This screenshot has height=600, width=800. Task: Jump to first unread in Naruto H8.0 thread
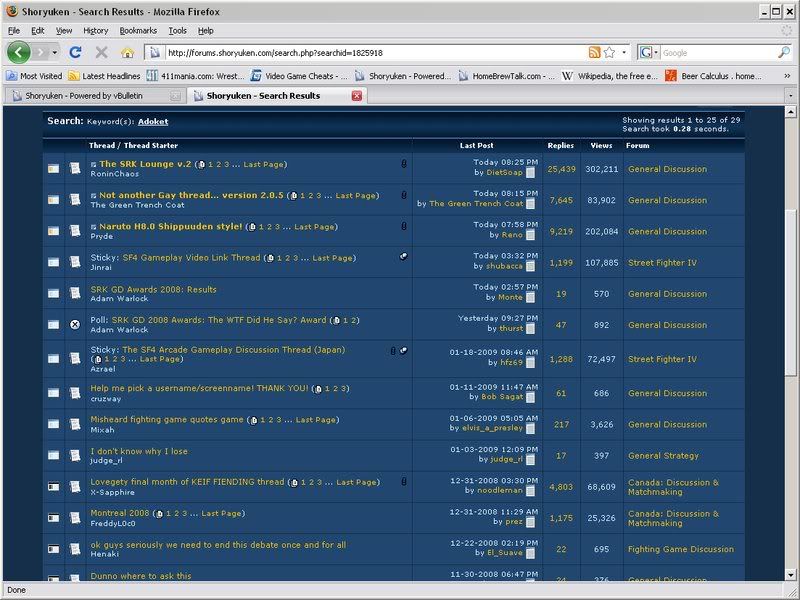pyautogui.click(x=93, y=227)
